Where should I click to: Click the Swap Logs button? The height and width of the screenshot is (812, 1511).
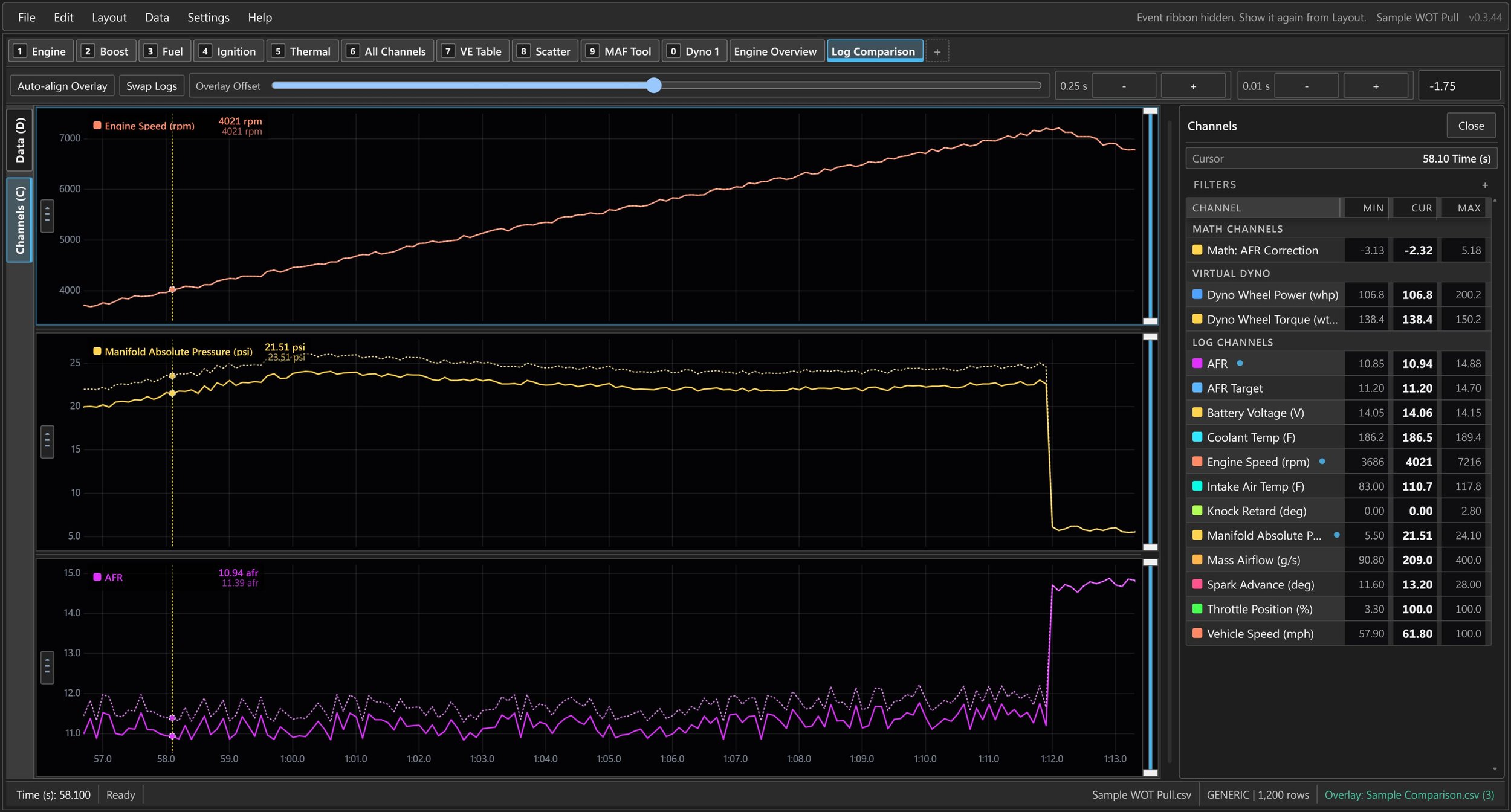click(152, 86)
